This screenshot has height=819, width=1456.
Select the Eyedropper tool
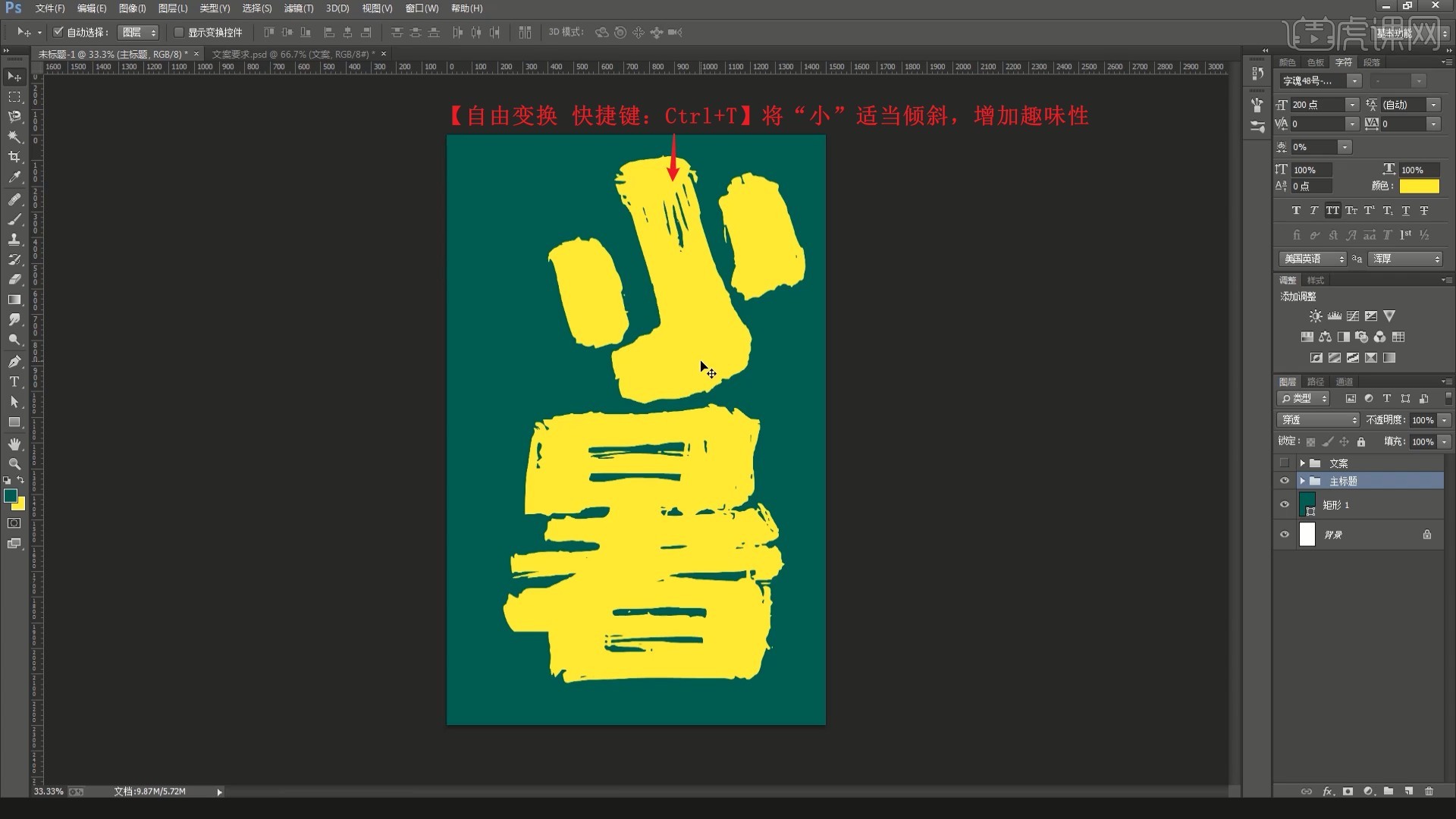tap(14, 177)
